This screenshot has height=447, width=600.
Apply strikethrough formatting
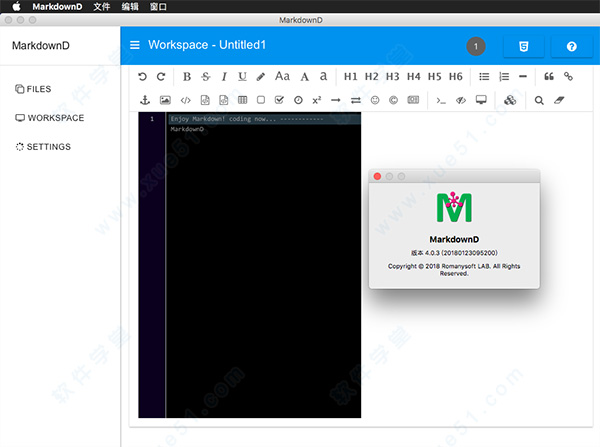pos(205,77)
